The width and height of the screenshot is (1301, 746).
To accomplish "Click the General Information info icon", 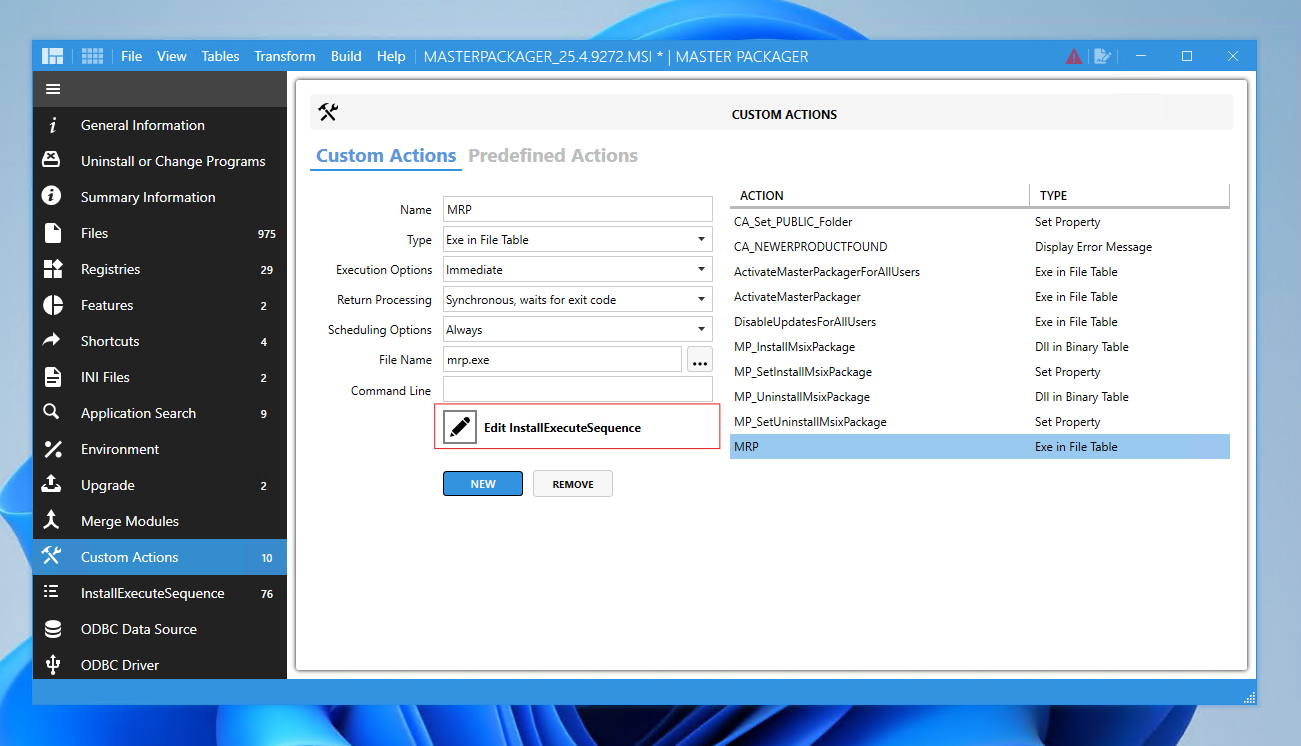I will click(x=53, y=125).
